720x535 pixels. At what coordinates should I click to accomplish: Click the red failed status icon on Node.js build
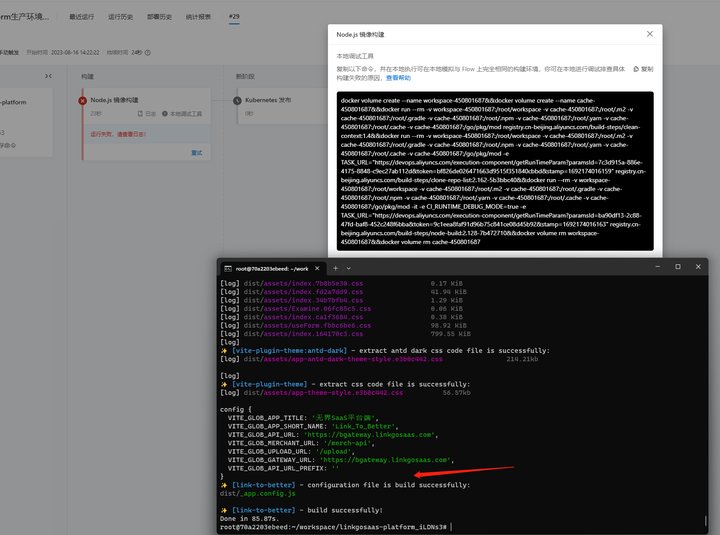[x=83, y=101]
